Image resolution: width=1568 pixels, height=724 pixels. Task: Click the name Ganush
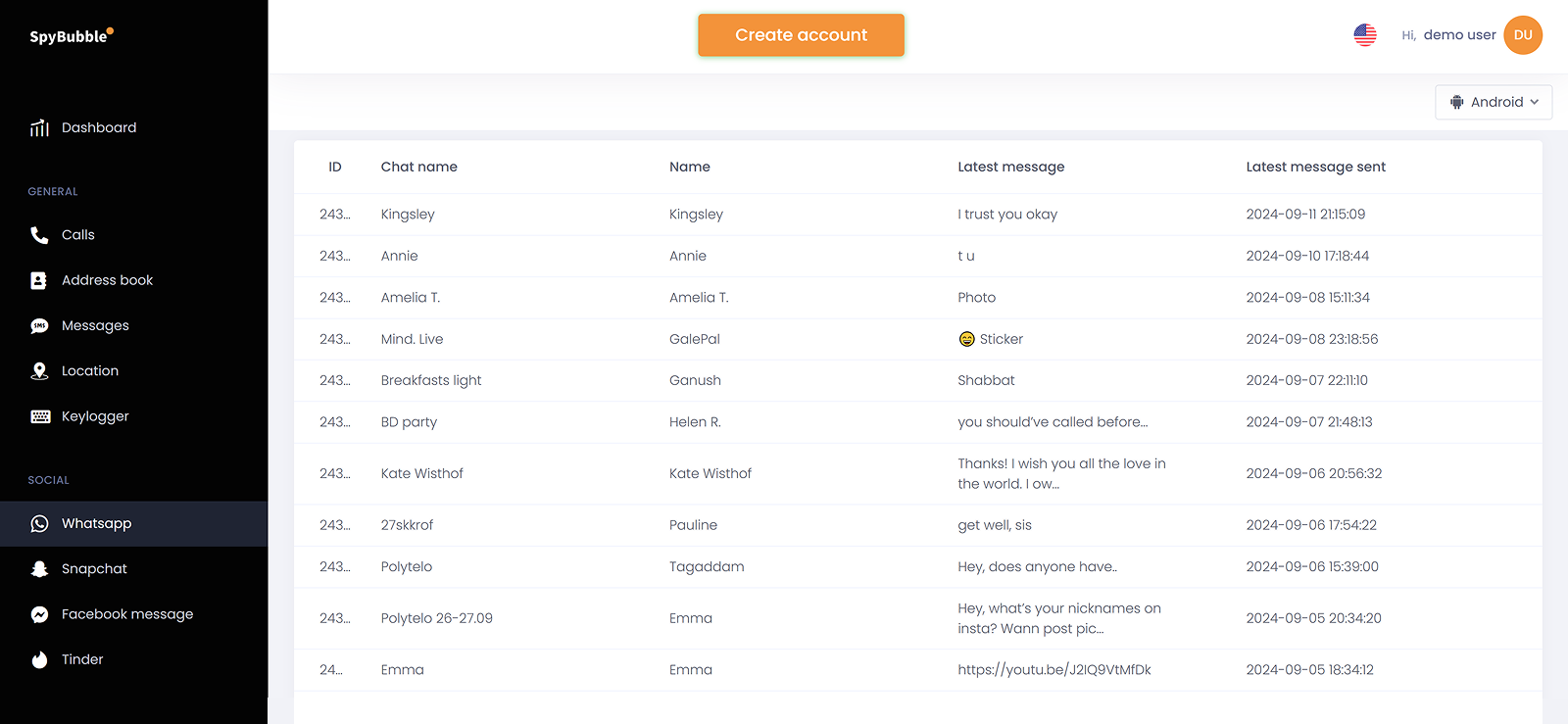696,380
